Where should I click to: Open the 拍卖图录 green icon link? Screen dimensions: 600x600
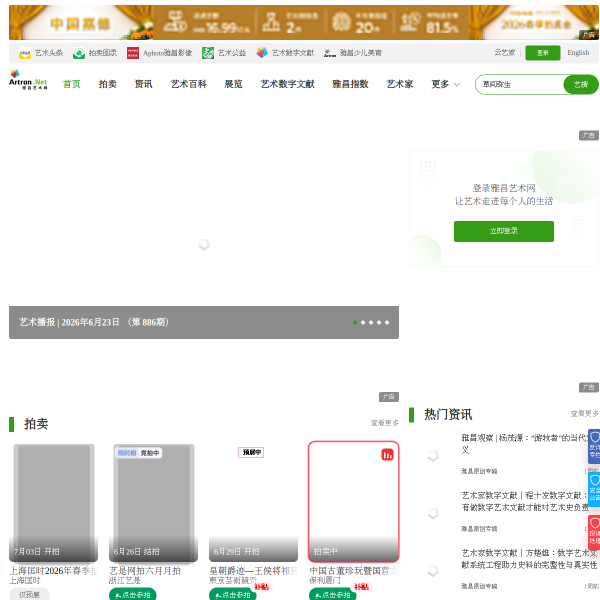click(x=79, y=53)
